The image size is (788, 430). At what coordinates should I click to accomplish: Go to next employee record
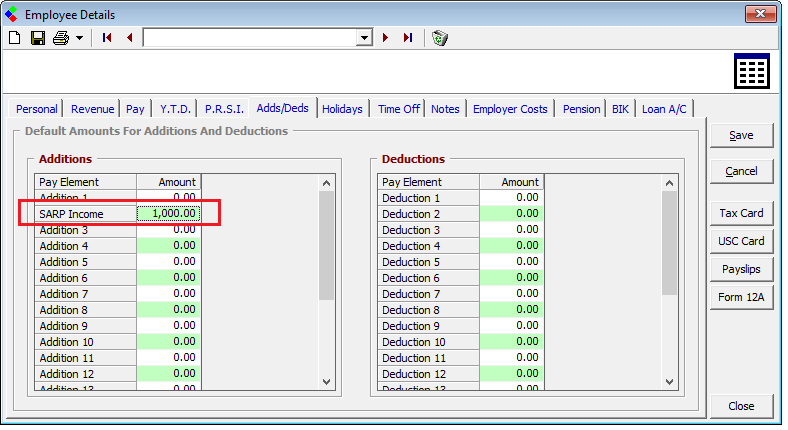pyautogui.click(x=386, y=38)
